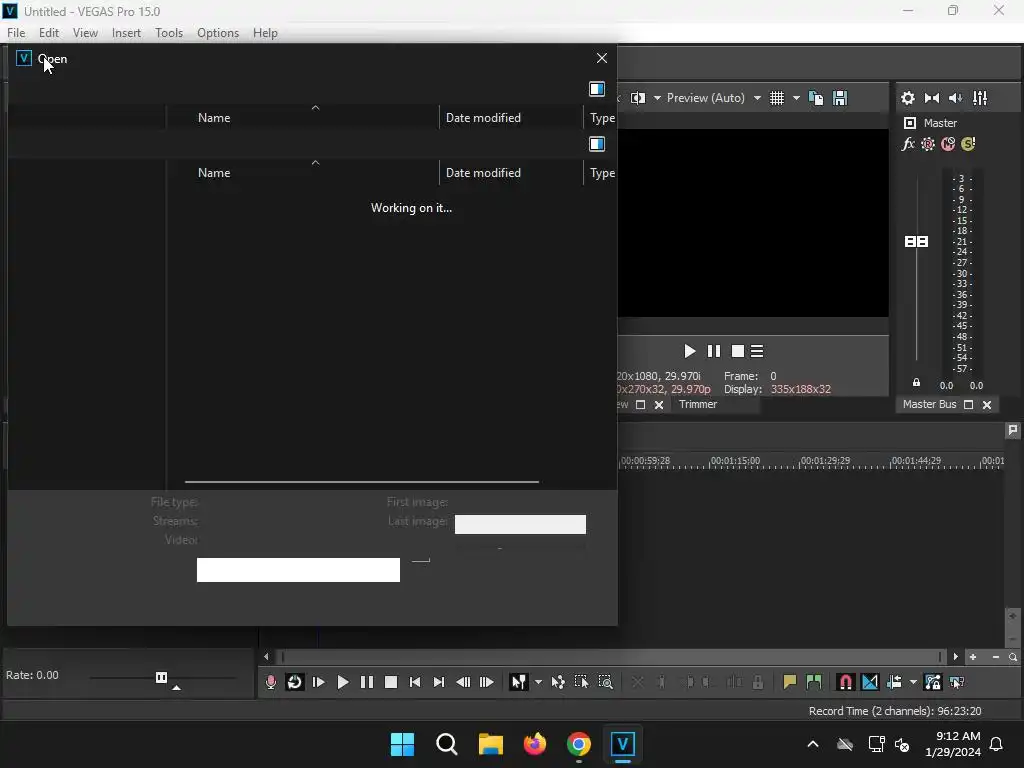Sort by lower Date modified column
1024x768 pixels.
click(483, 172)
